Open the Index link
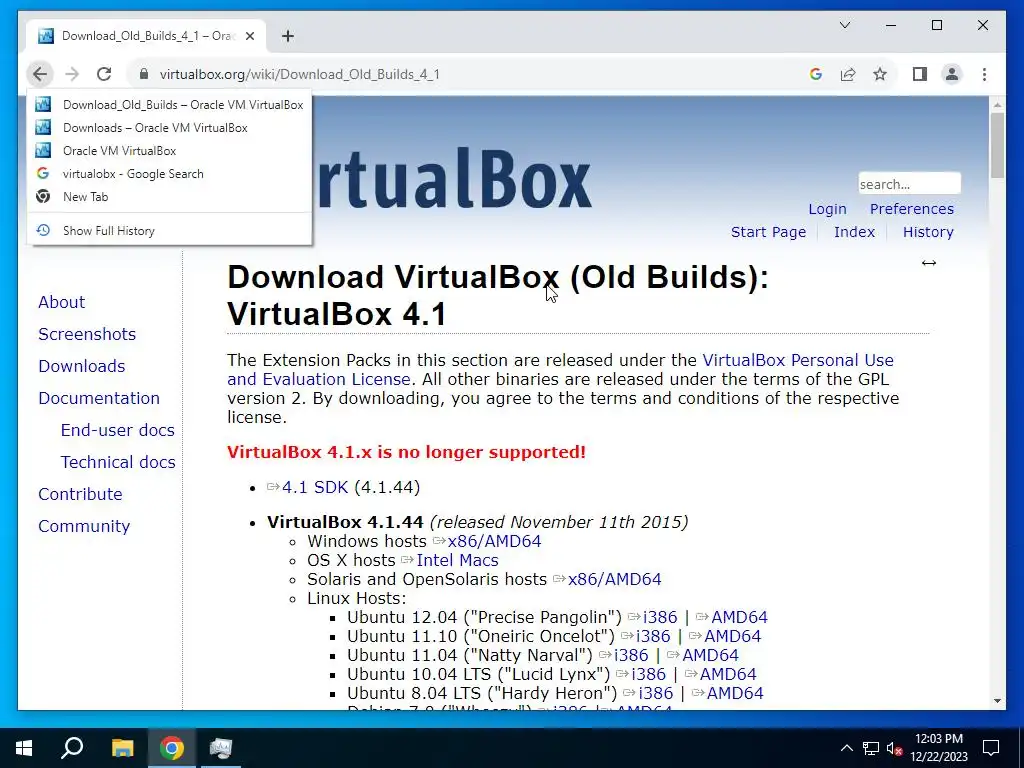 tap(854, 232)
